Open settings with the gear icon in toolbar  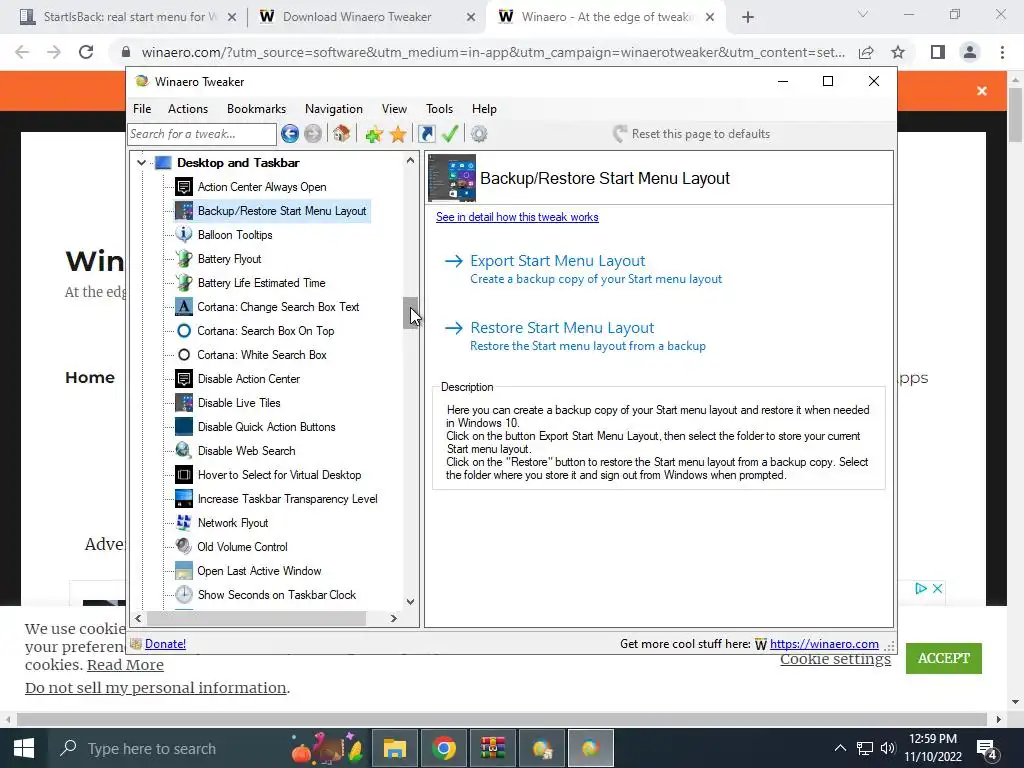[x=479, y=134]
